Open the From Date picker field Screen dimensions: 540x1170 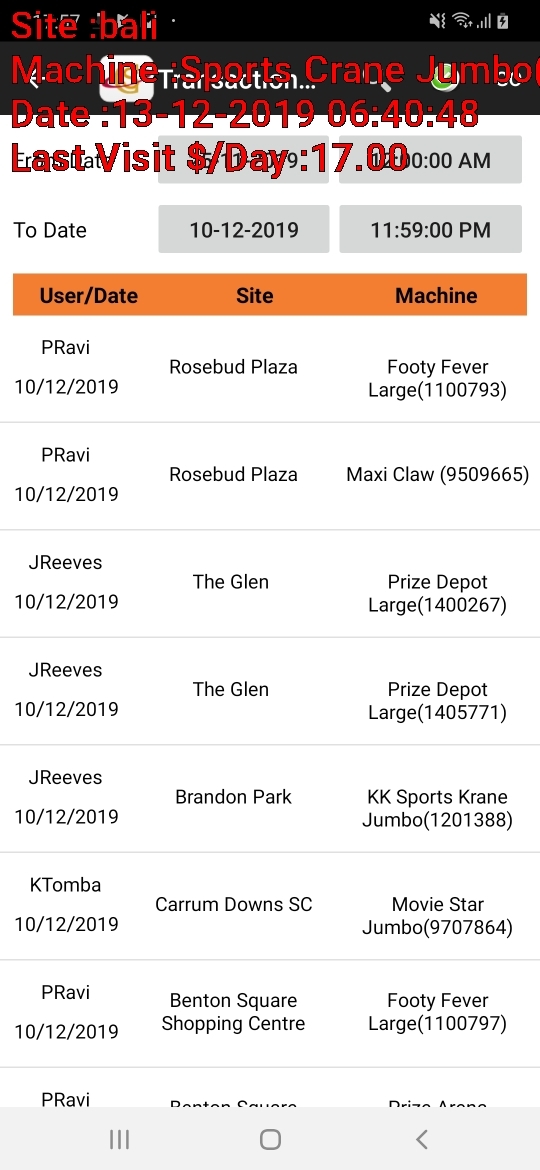pos(244,160)
